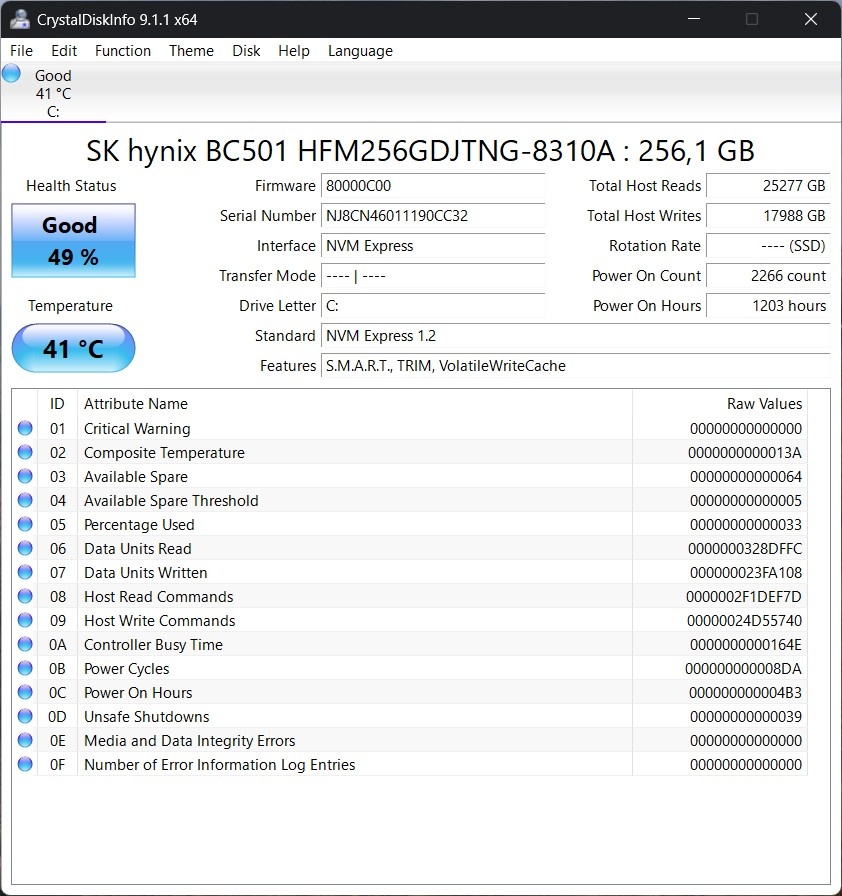Click the CrystalDiskInfo app icon in title bar
Screen dimensions: 842x896
(x=19, y=19)
